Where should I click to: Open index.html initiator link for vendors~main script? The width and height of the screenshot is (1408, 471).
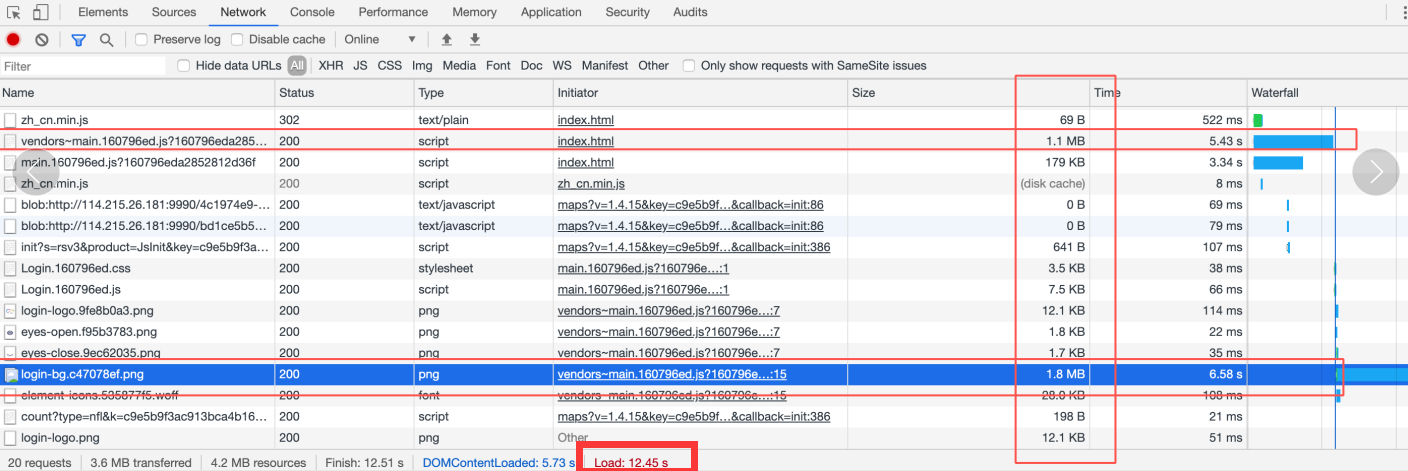[586, 141]
